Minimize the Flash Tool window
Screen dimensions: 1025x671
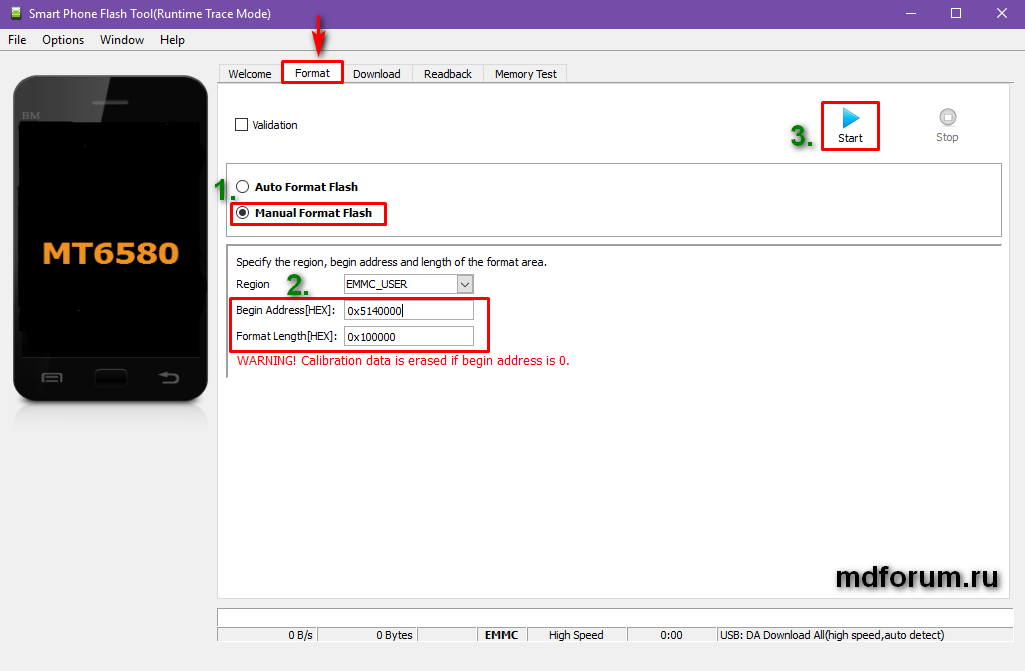pyautogui.click(x=911, y=13)
